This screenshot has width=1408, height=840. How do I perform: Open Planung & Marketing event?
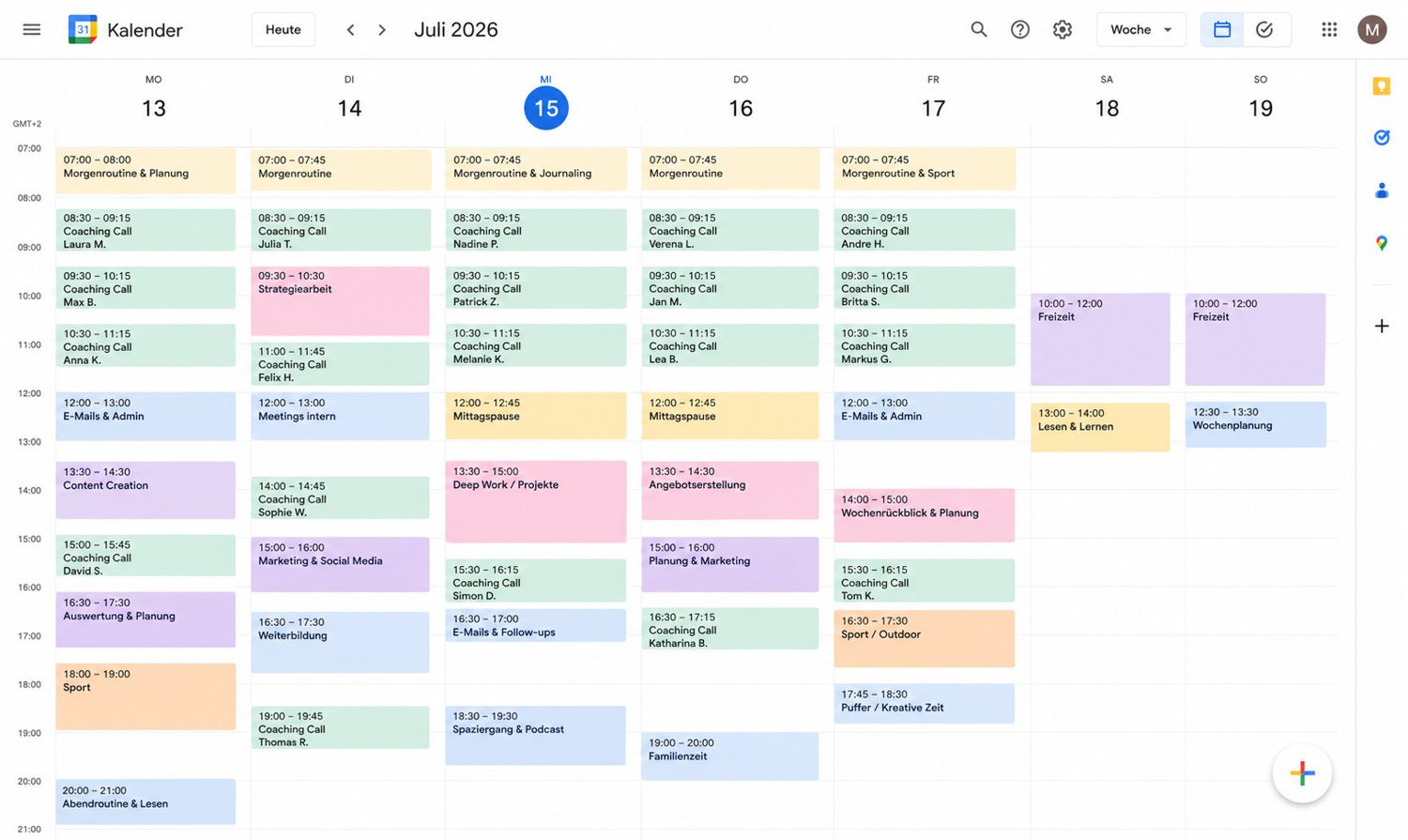pyautogui.click(x=730, y=564)
